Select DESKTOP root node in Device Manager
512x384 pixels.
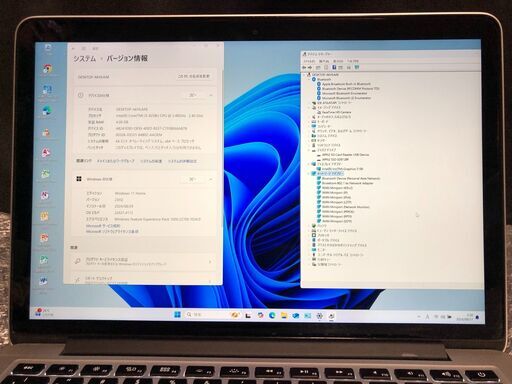click(326, 75)
